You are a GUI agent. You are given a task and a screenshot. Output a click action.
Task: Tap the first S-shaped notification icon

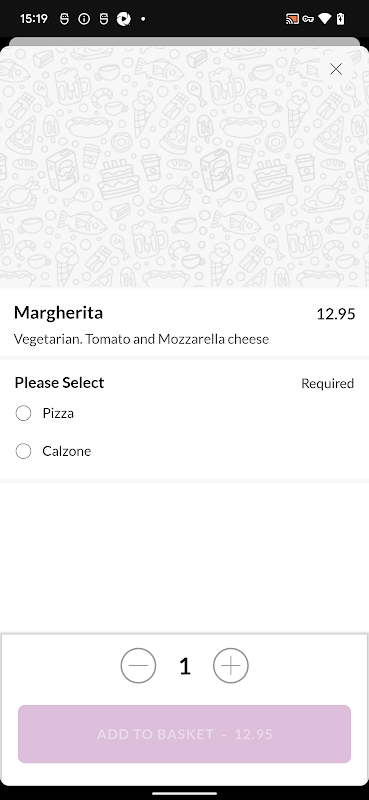click(x=64, y=19)
